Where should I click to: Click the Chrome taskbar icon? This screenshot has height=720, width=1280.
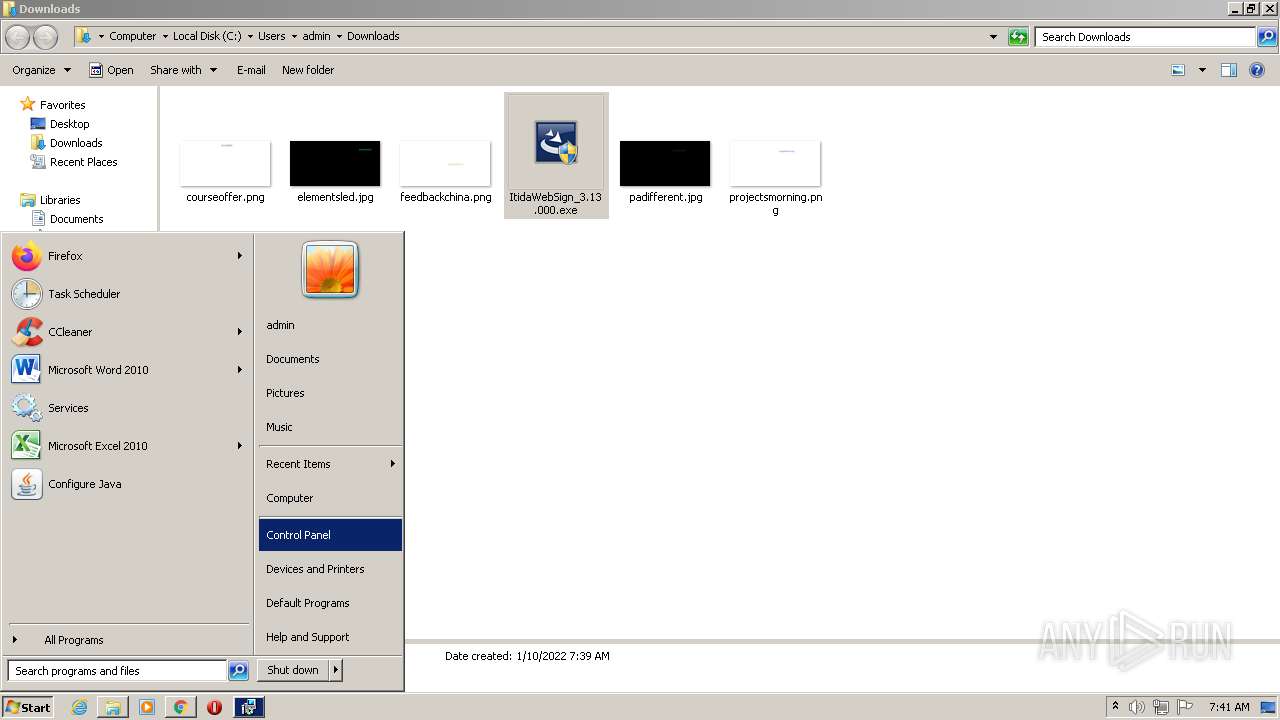[180, 707]
